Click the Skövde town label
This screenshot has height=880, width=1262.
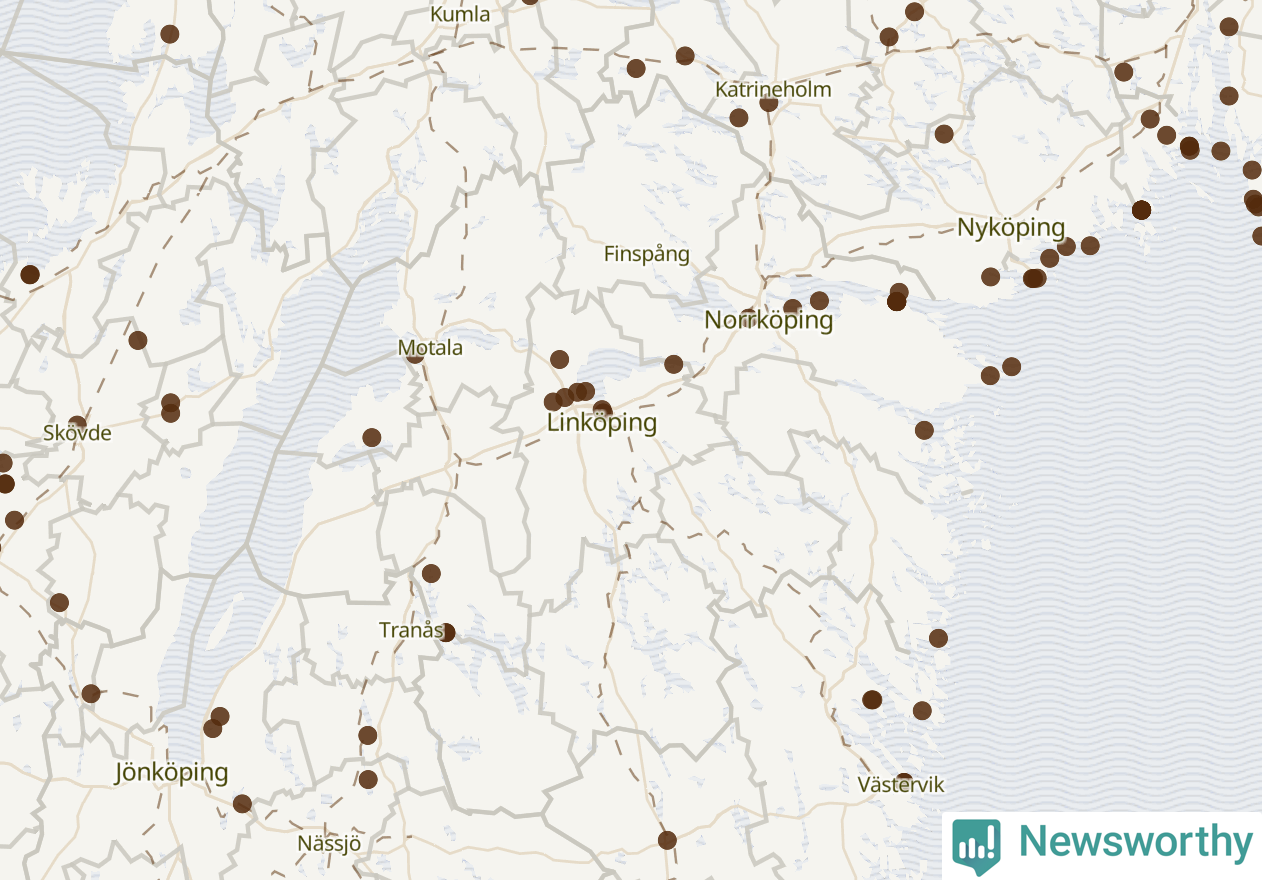coord(77,433)
